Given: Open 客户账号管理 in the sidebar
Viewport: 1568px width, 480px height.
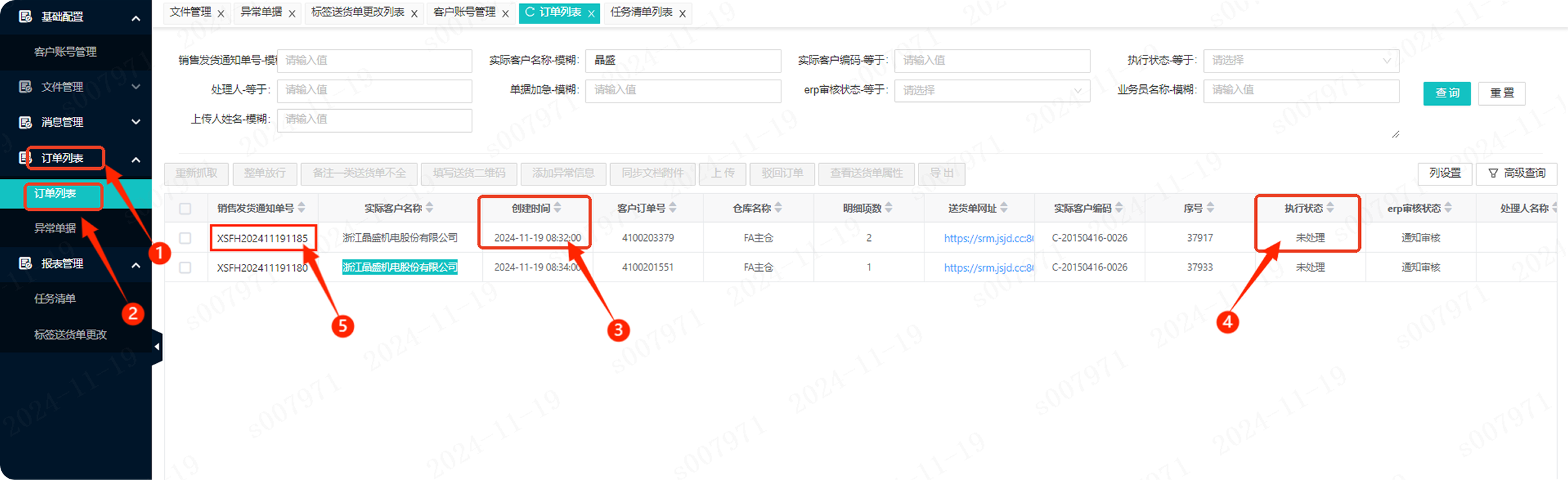Looking at the screenshot, I should click(65, 52).
